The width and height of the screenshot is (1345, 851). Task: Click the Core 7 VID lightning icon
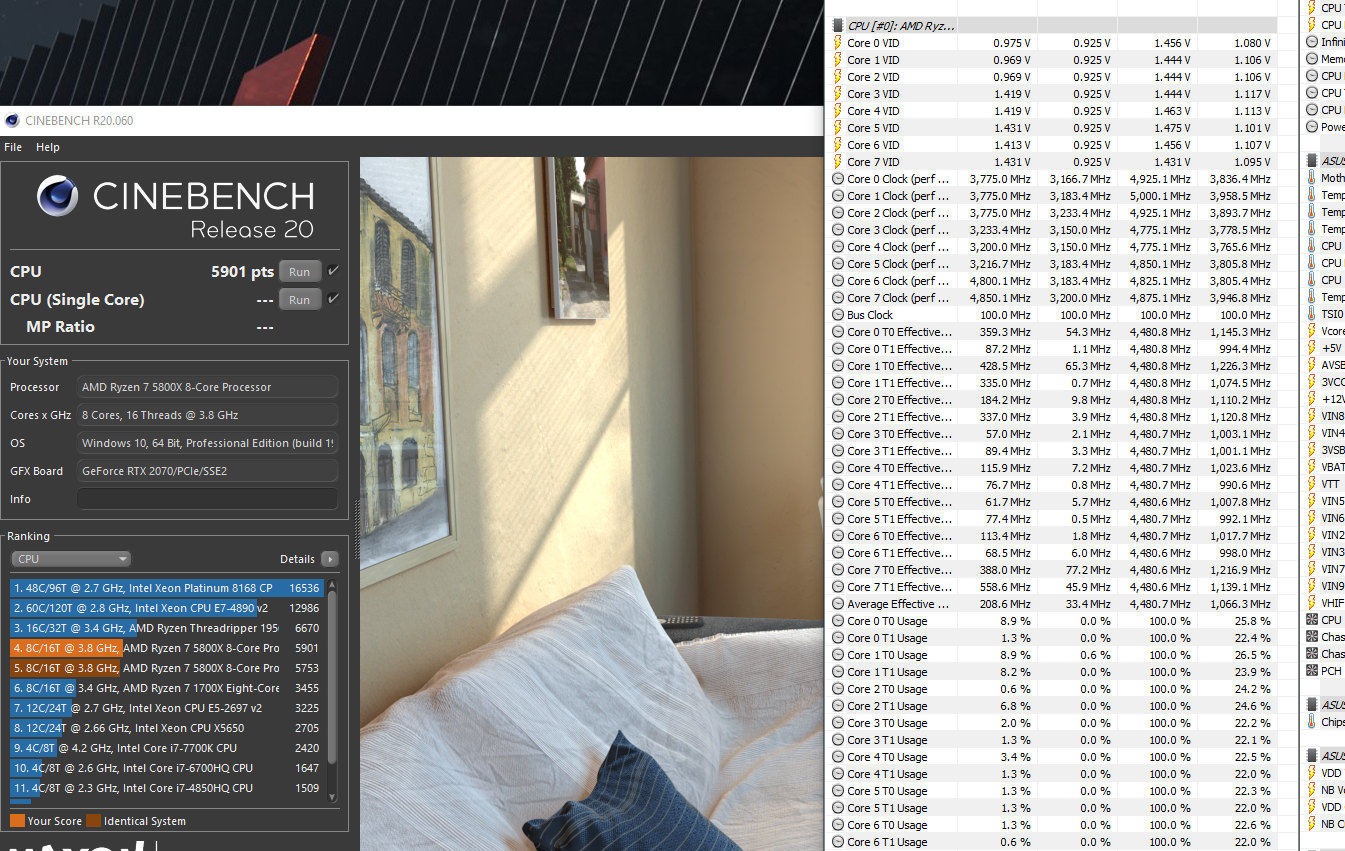pos(838,162)
